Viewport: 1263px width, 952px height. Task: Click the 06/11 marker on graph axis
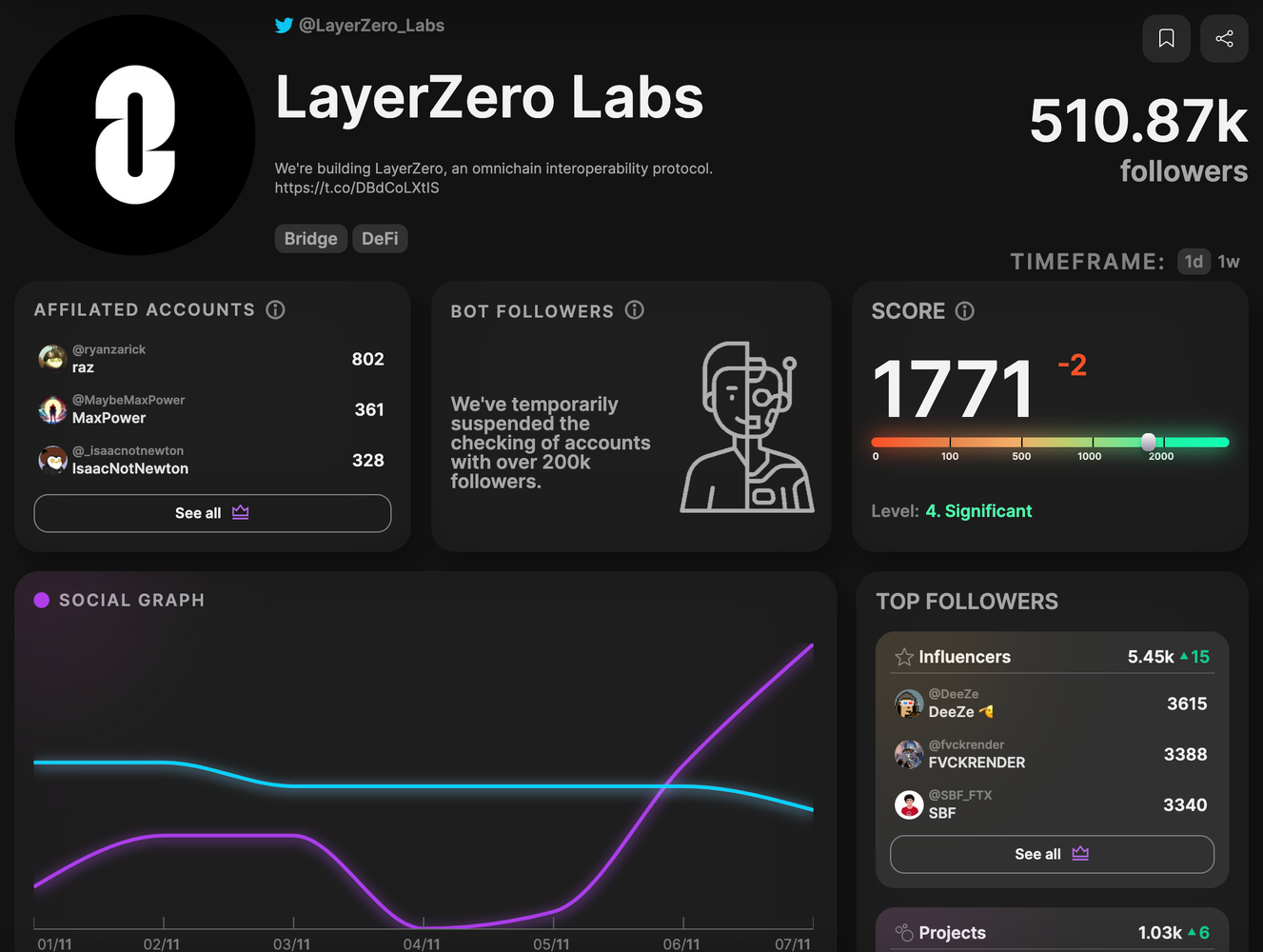point(681,943)
